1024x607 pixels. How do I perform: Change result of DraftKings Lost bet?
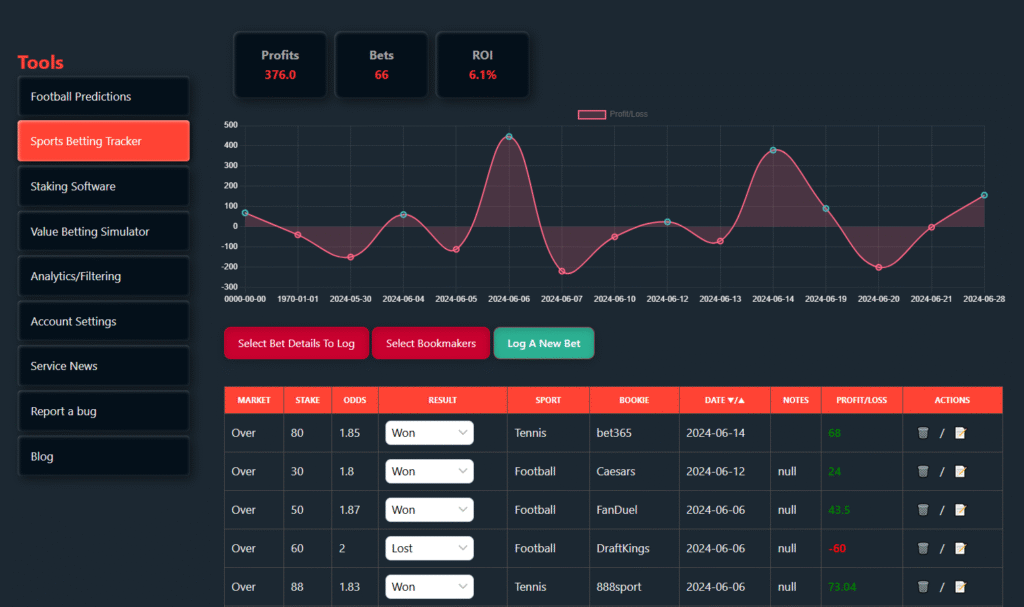pyautogui.click(x=429, y=548)
